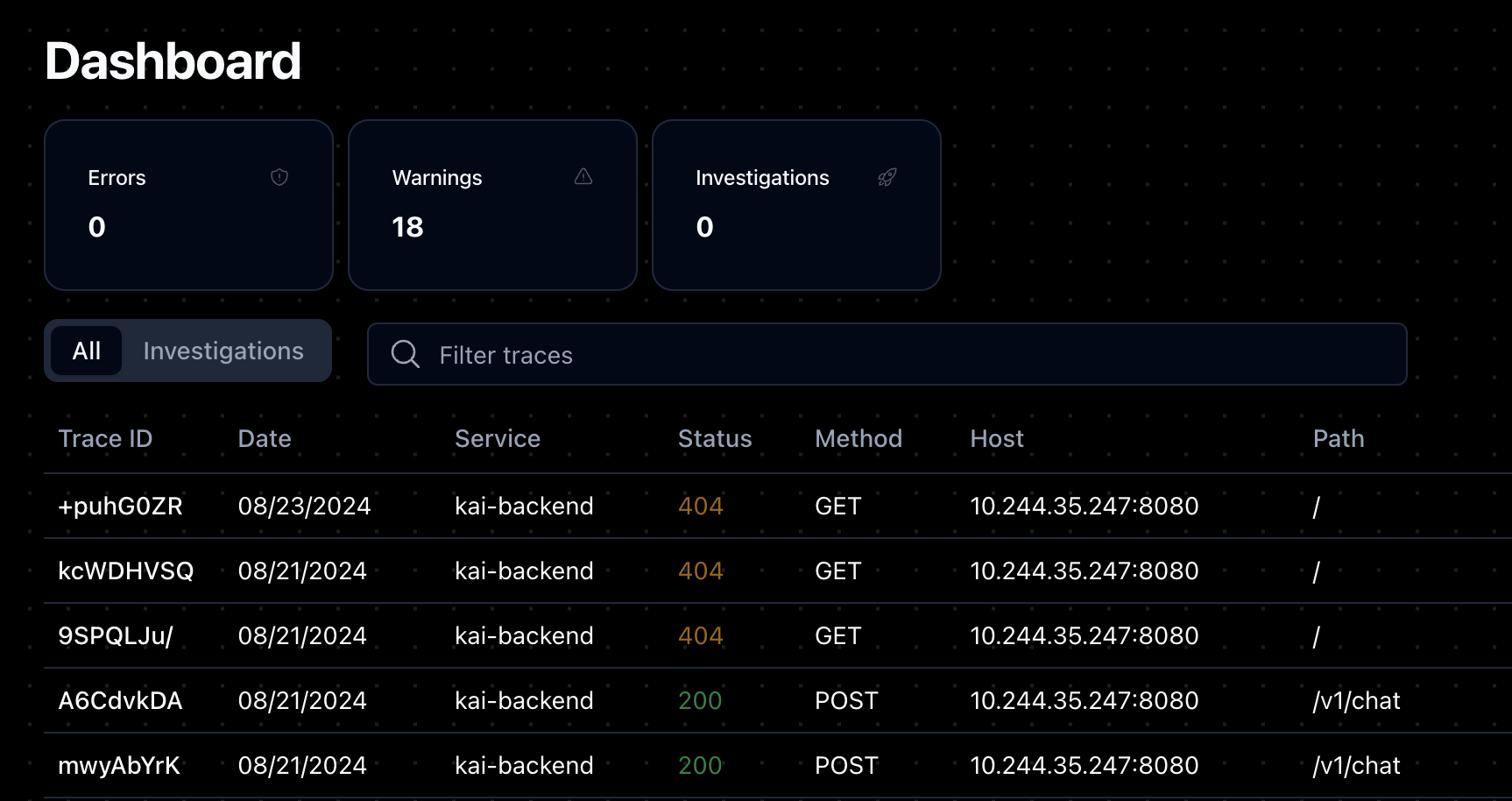1512x801 pixels.
Task: Click the Date column header
Action: point(265,438)
